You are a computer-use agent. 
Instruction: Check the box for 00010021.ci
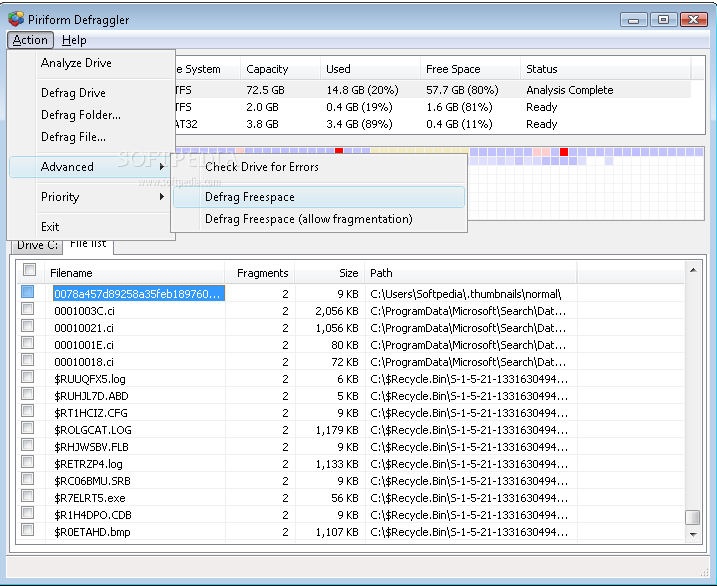click(x=28, y=326)
